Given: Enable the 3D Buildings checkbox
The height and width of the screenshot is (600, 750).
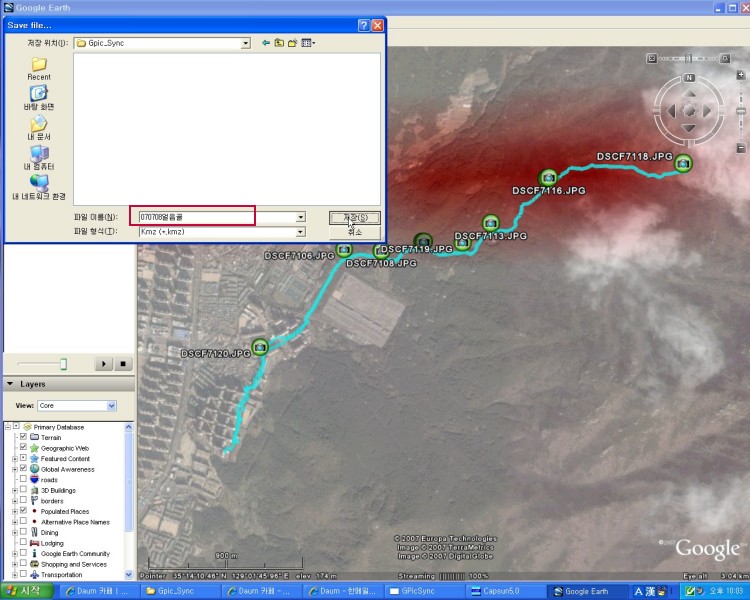Looking at the screenshot, I should pos(23,489).
